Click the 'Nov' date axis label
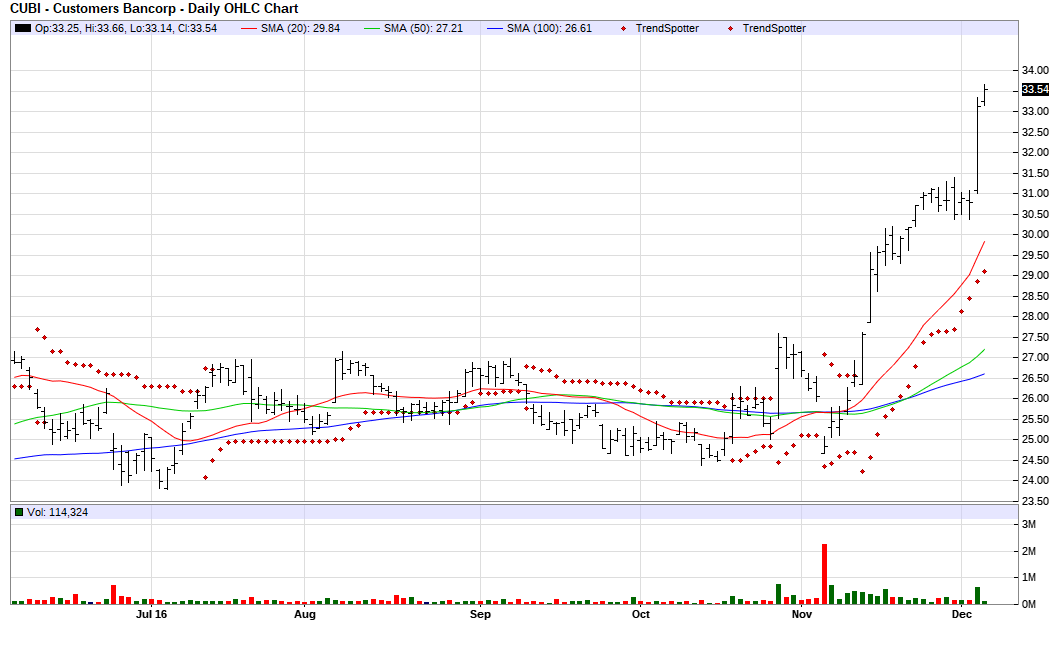This screenshot has height=645, width=1060. [x=802, y=614]
